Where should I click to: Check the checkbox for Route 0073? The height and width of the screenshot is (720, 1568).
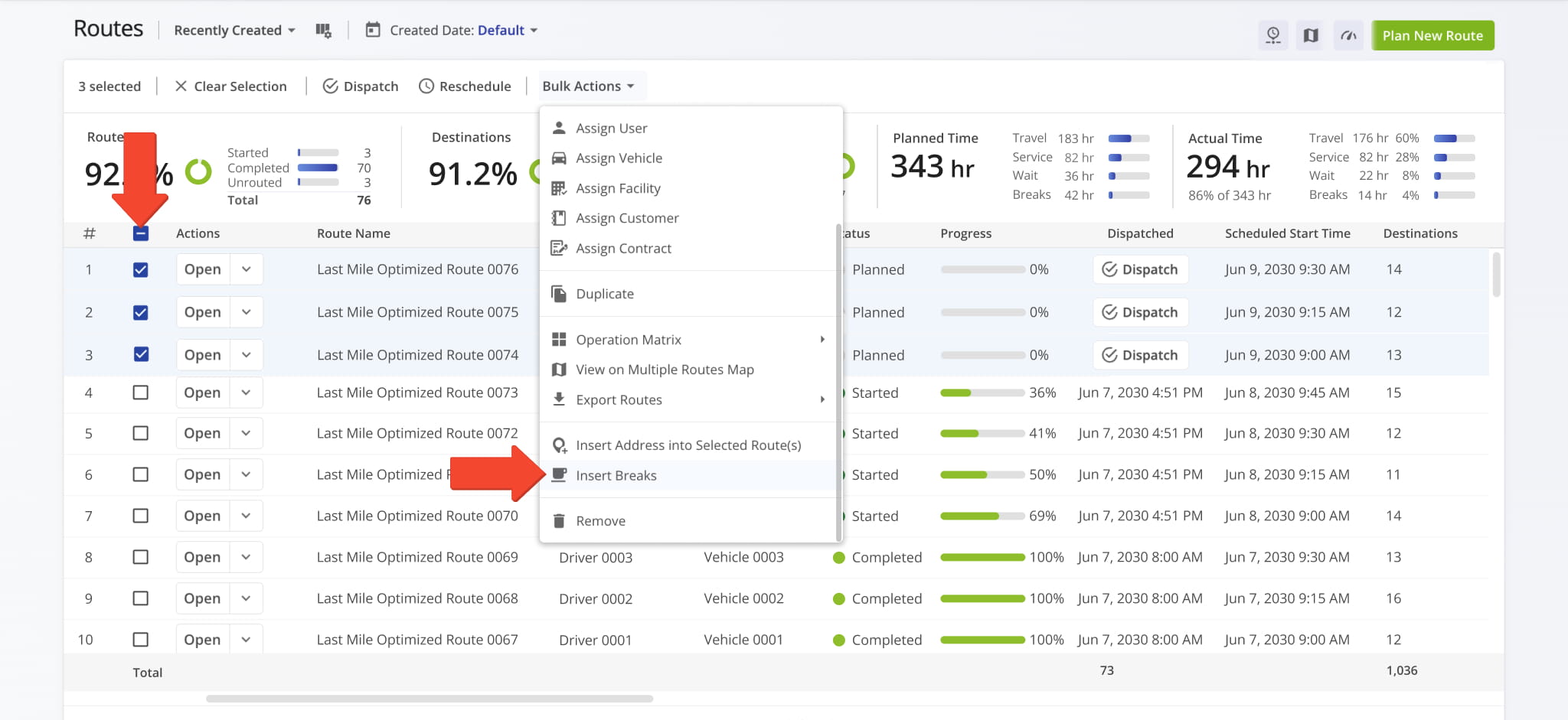[x=141, y=393]
